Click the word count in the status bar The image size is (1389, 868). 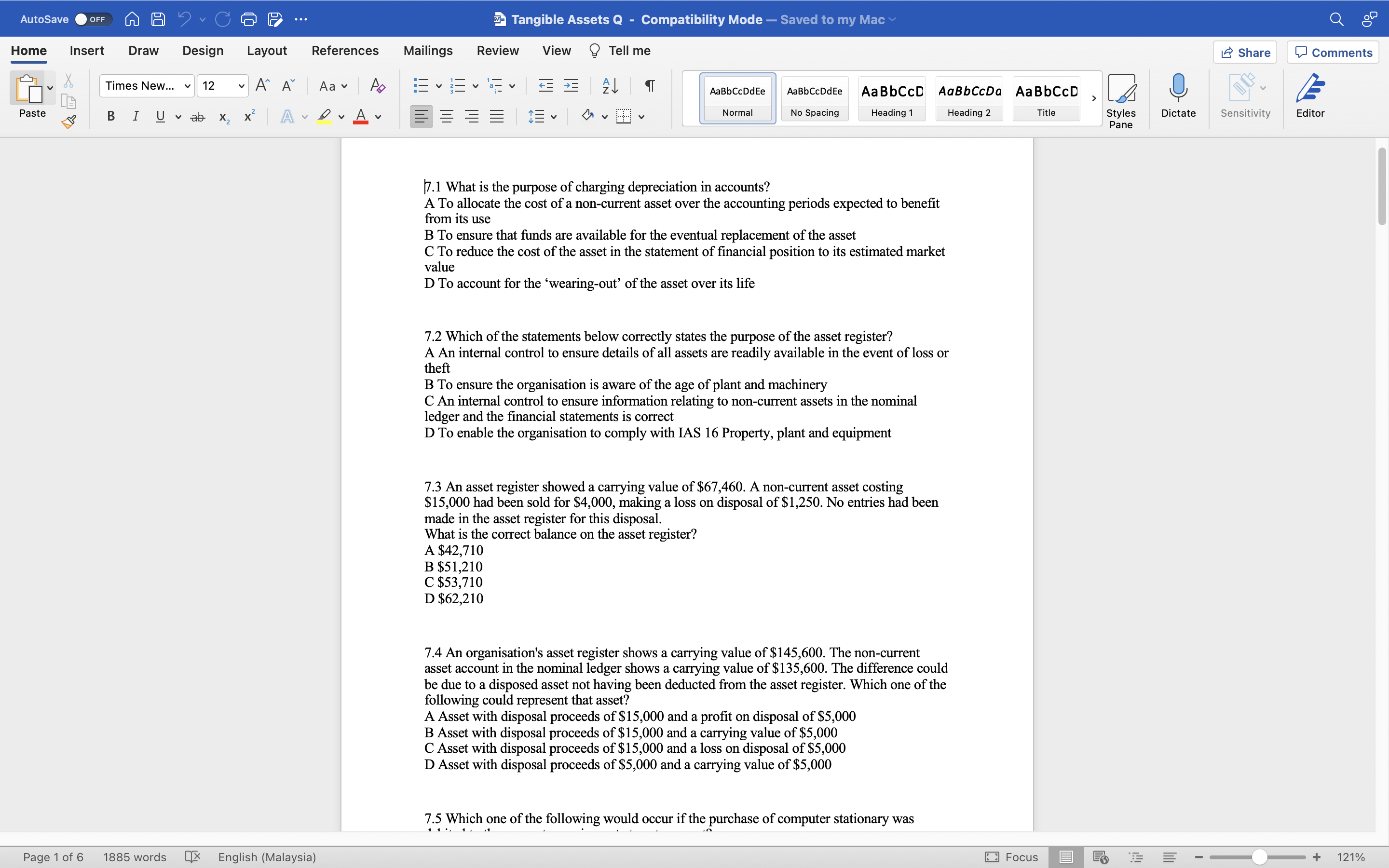click(x=134, y=857)
